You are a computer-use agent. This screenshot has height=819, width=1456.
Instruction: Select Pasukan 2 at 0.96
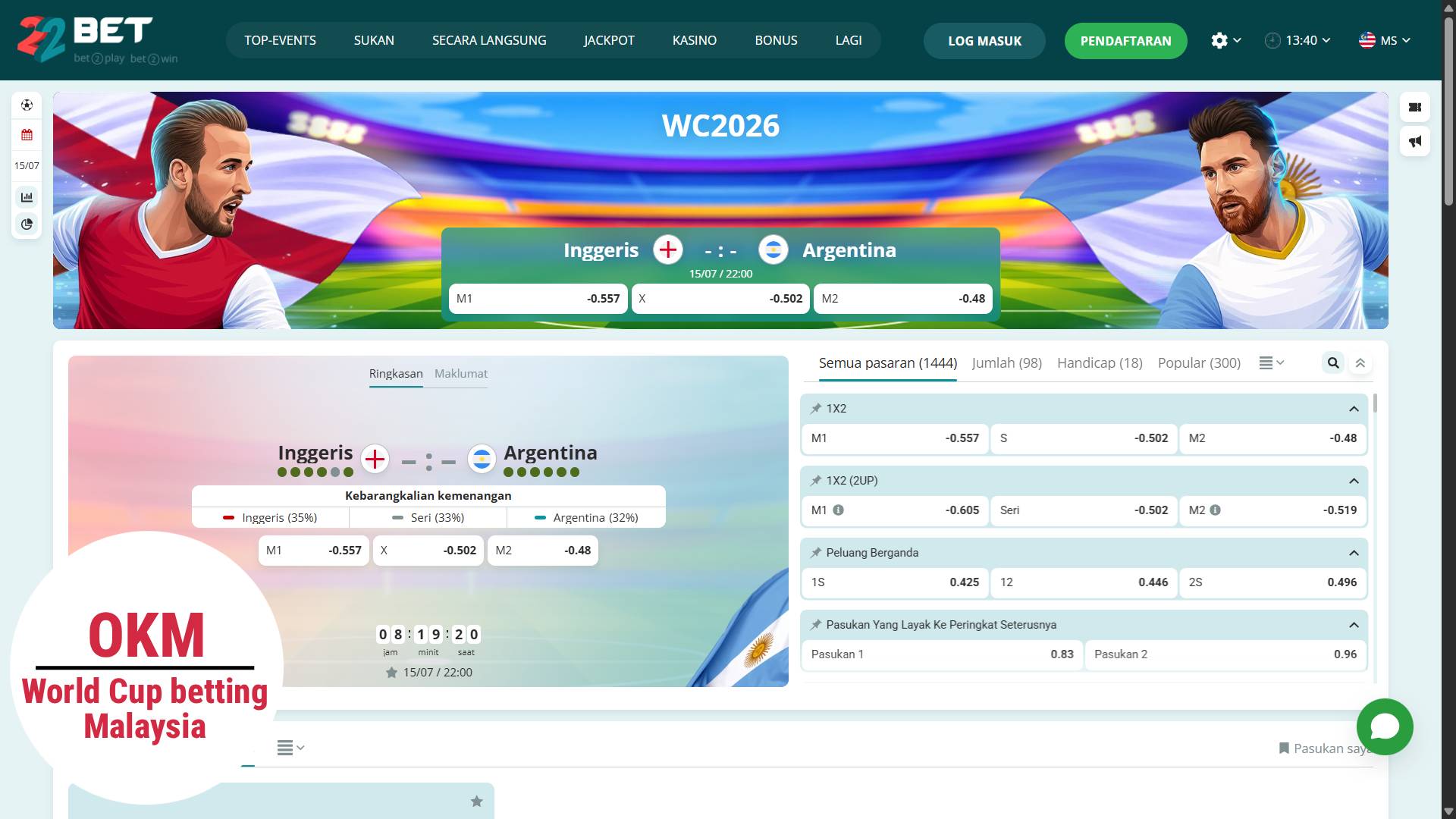(1225, 654)
